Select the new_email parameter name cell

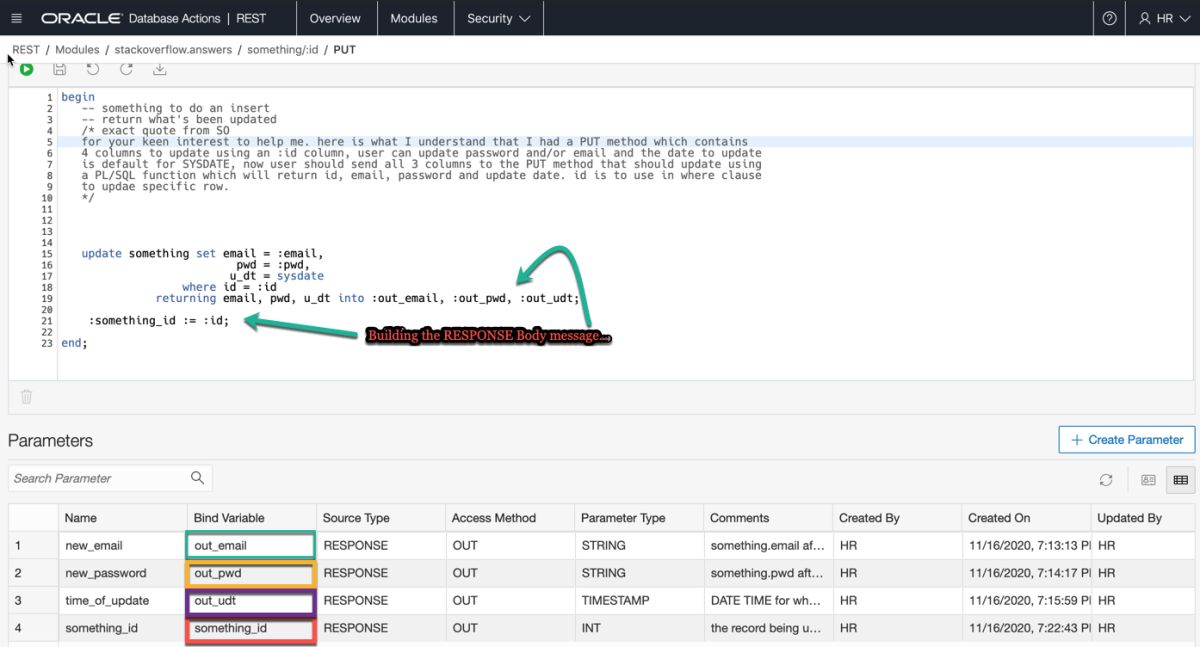click(x=122, y=546)
